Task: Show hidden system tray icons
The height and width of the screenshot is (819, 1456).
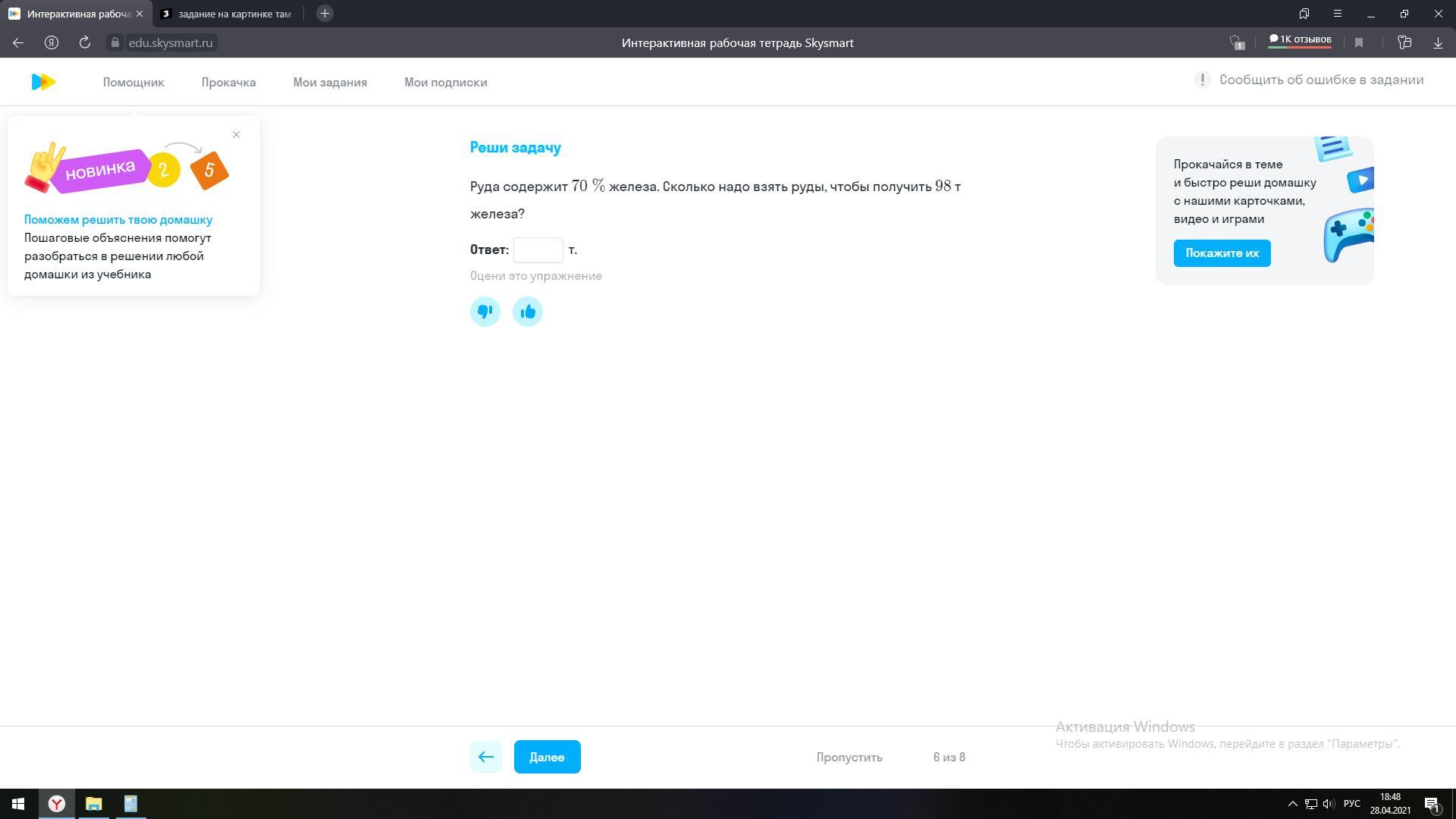Action: [1293, 804]
